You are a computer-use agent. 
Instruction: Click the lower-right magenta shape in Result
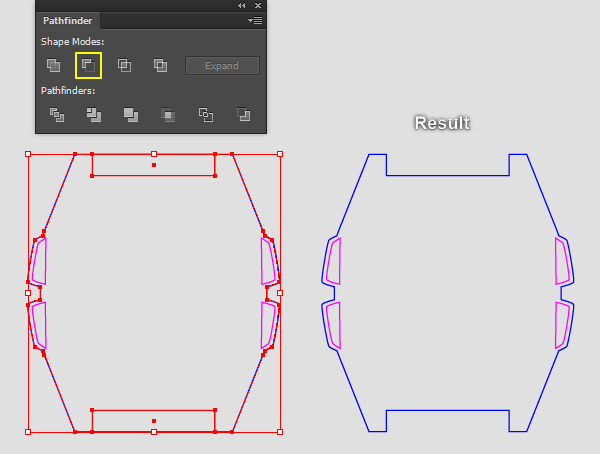[562, 325]
